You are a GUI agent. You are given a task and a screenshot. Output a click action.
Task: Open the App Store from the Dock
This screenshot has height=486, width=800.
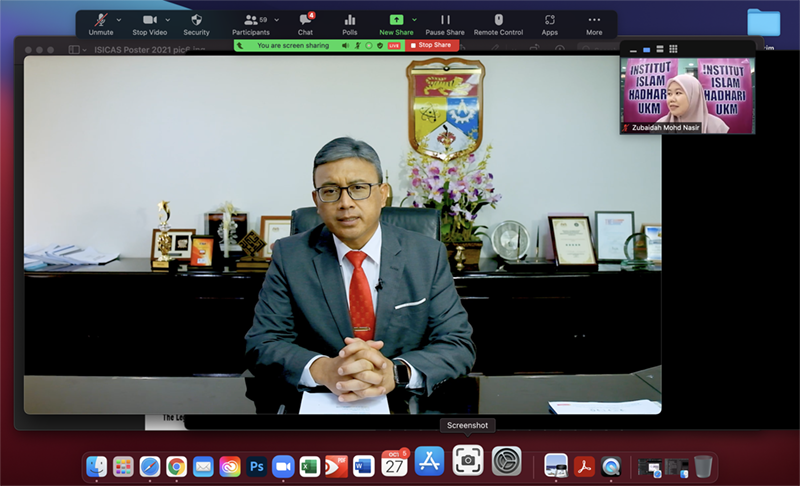pos(429,462)
